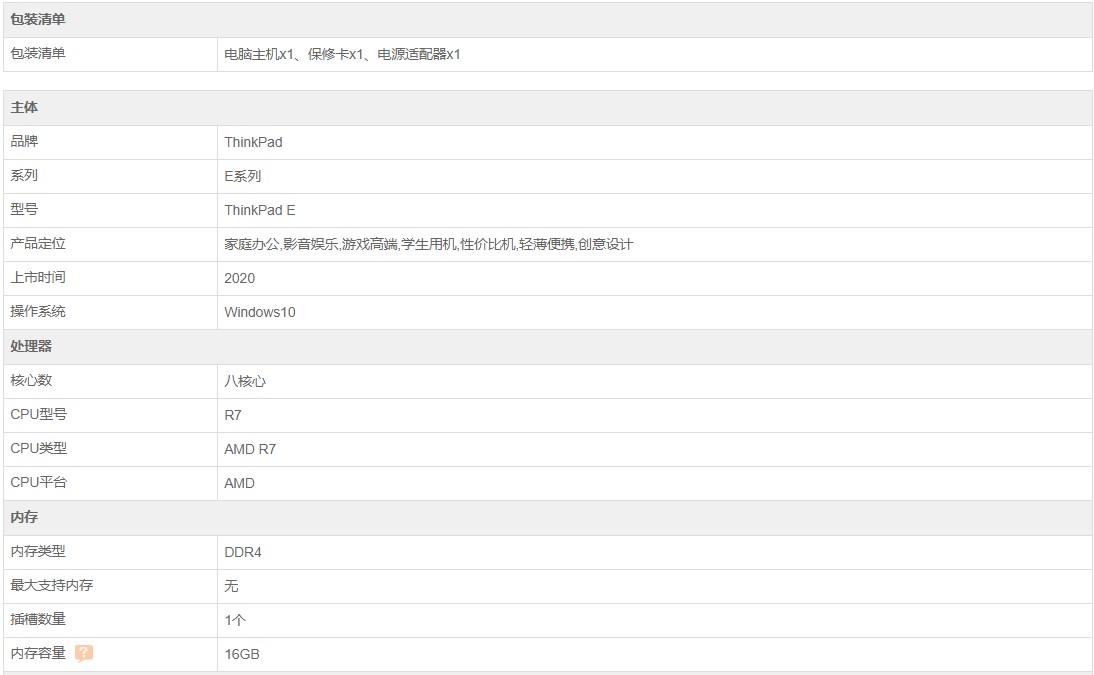Image resolution: width=1094 pixels, height=675 pixels.
Task: Click the orange question mark help icon
Action: point(84,653)
